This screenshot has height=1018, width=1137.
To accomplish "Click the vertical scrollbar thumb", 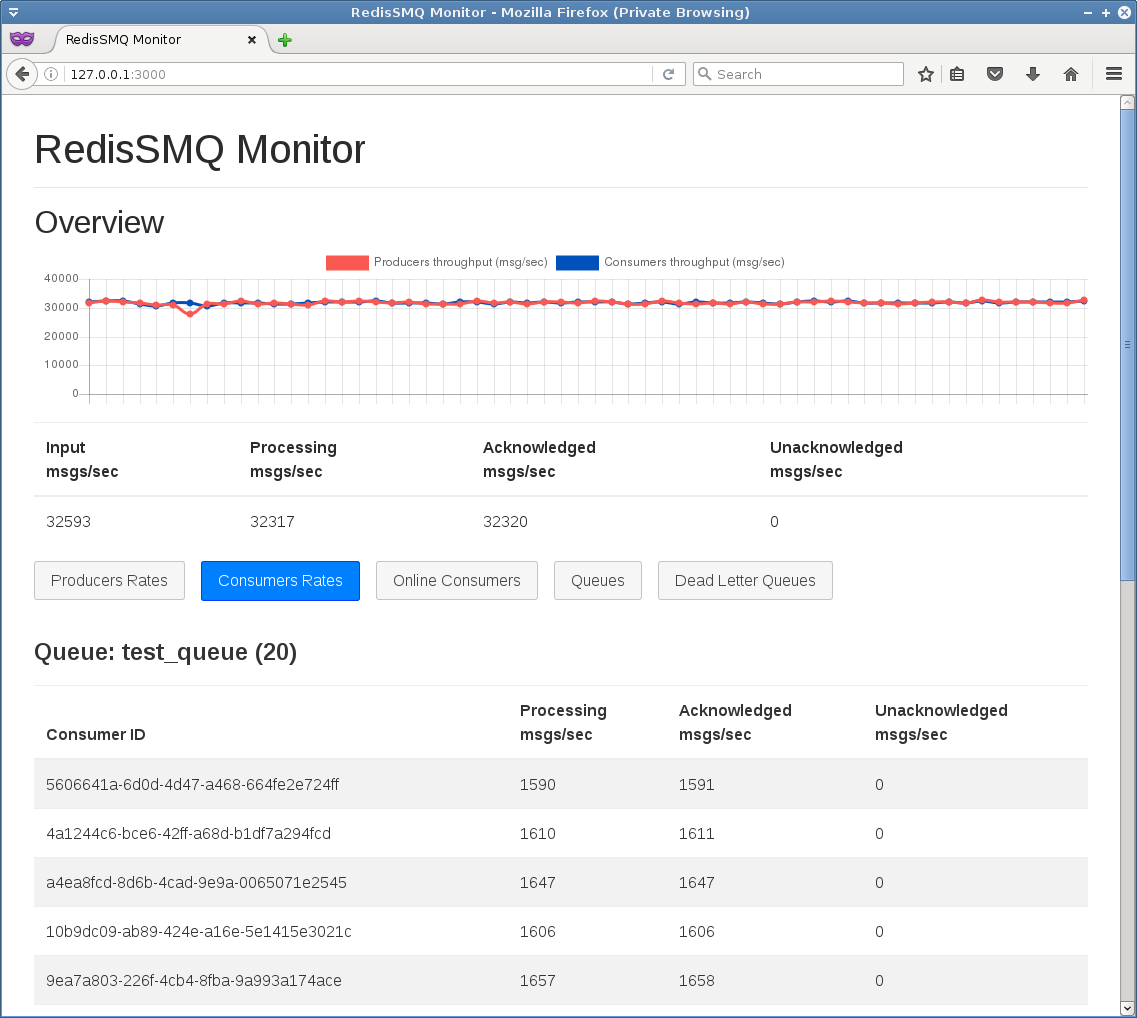I will pos(1128,344).
